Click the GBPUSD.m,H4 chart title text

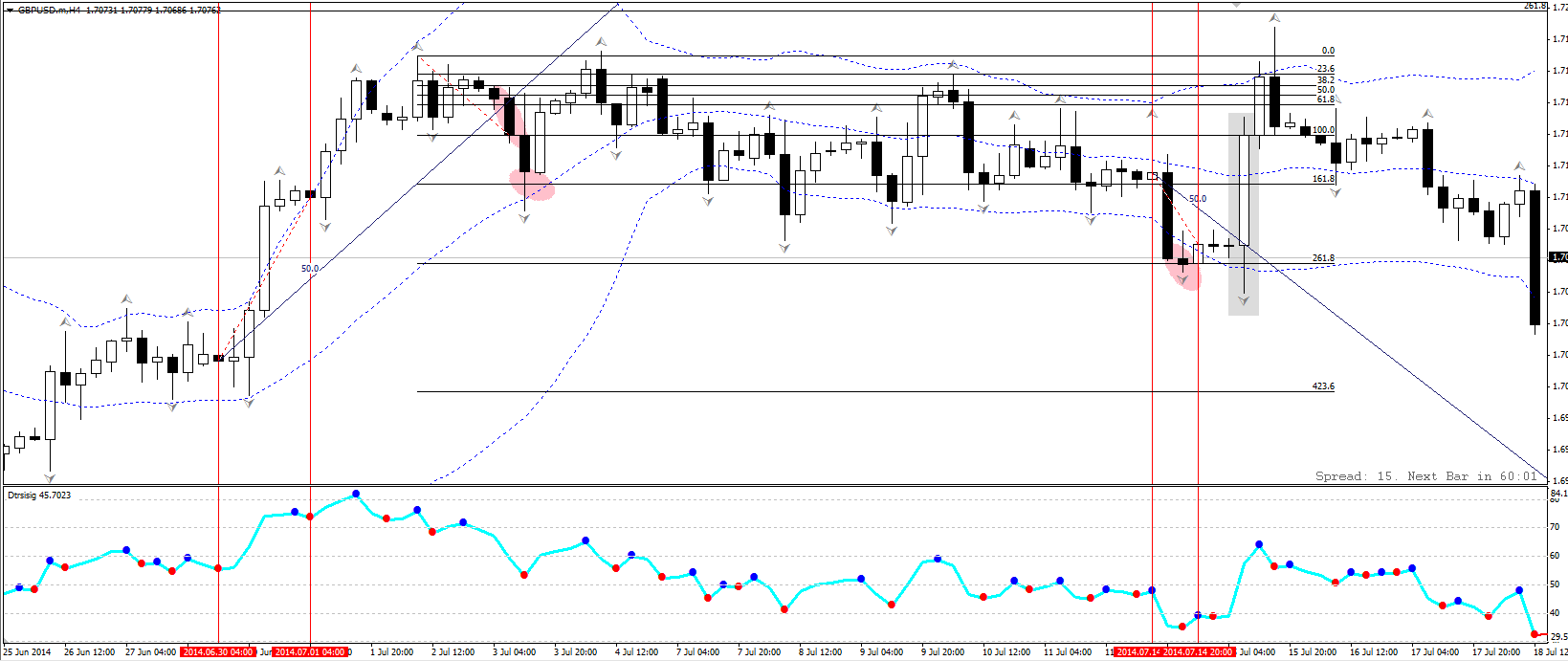click(49, 10)
